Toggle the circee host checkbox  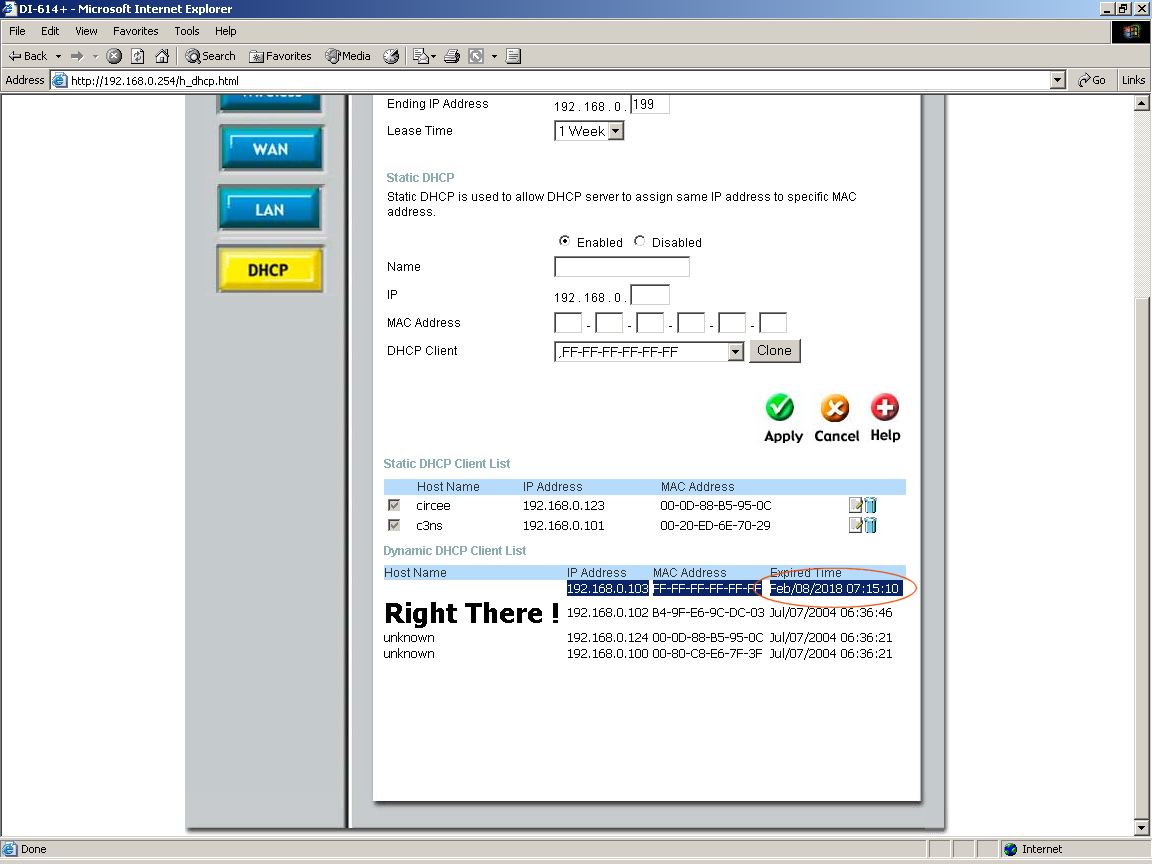tap(394, 506)
